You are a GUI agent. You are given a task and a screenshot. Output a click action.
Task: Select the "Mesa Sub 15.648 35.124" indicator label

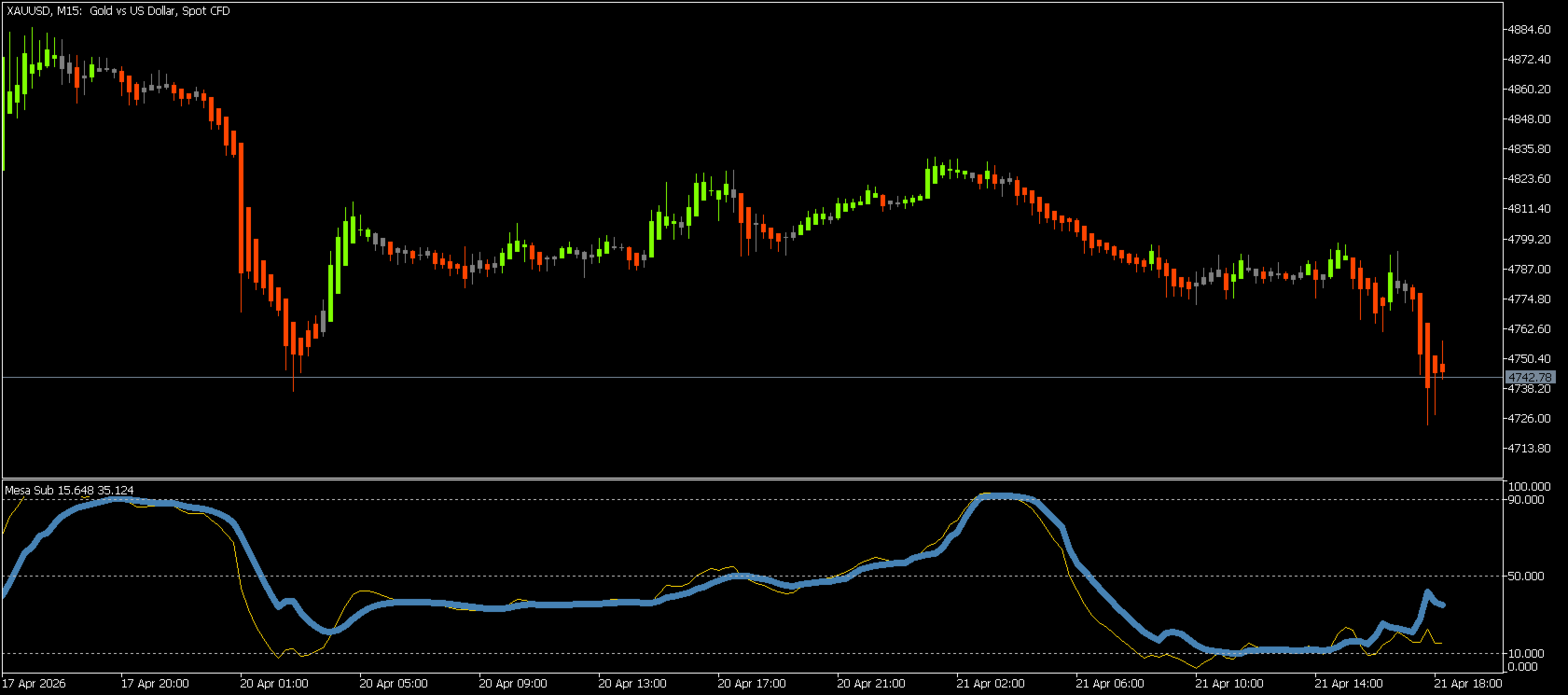tap(69, 490)
